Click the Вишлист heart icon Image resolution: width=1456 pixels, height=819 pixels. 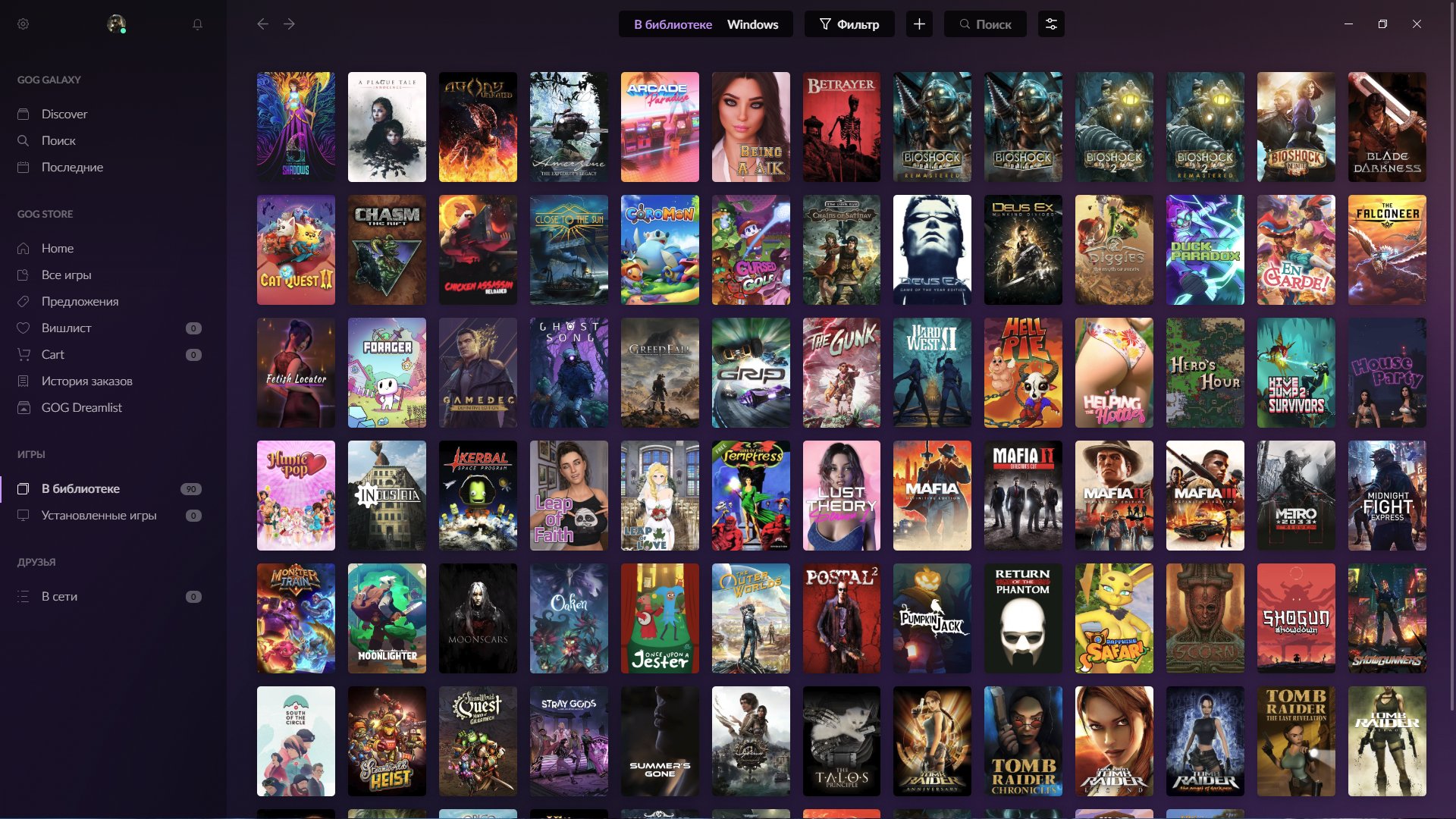point(24,328)
